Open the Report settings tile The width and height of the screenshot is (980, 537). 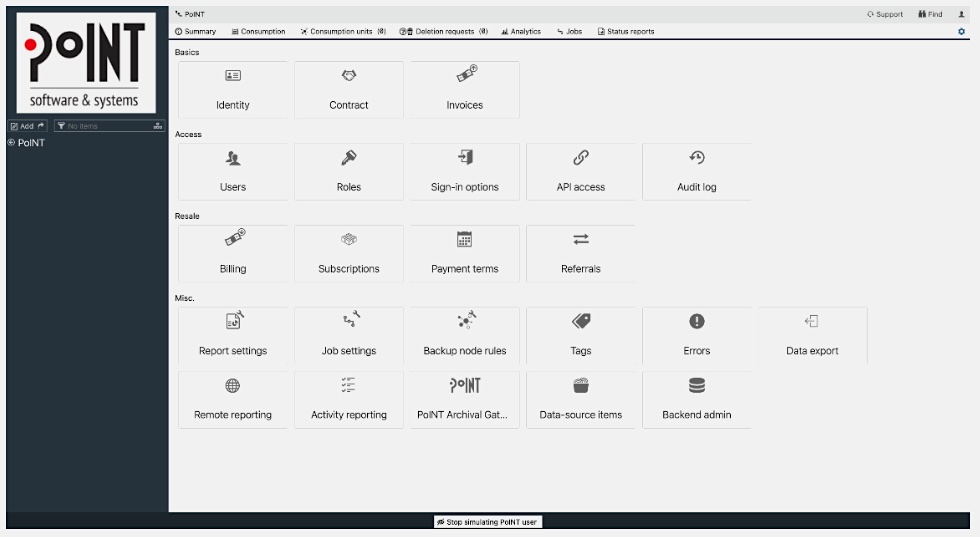click(232, 335)
